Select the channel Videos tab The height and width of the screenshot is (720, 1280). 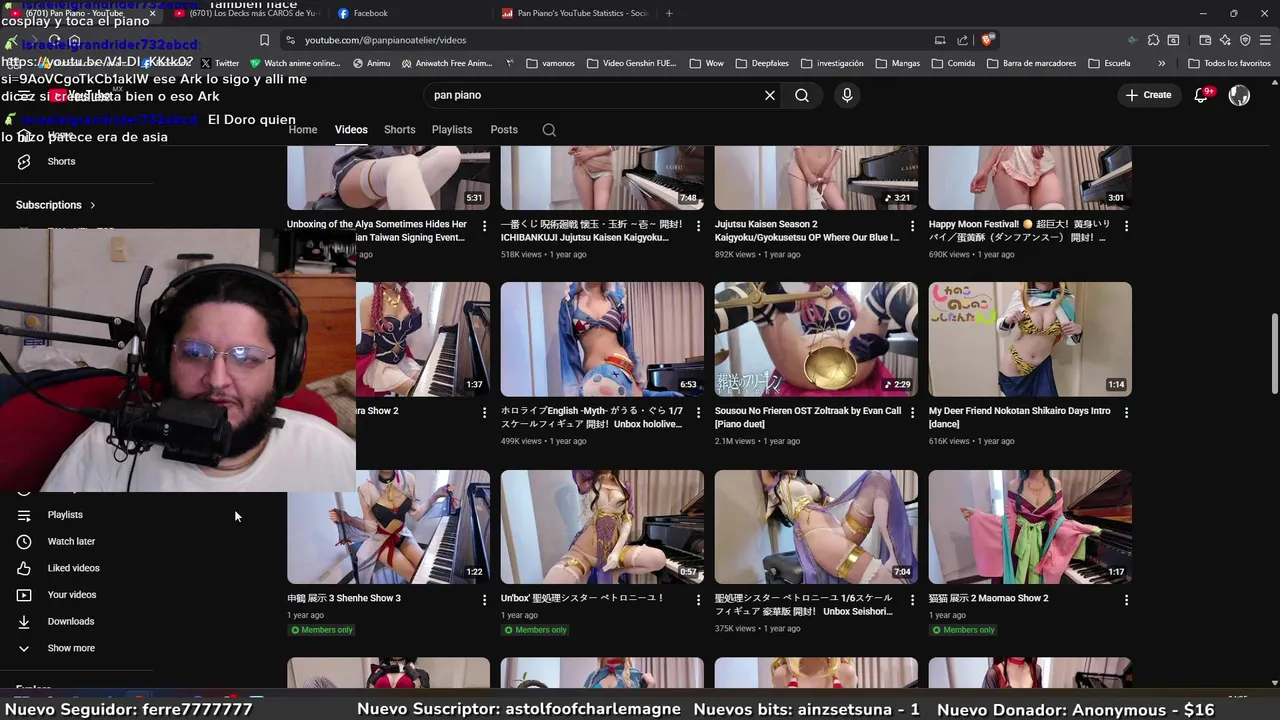tap(351, 130)
